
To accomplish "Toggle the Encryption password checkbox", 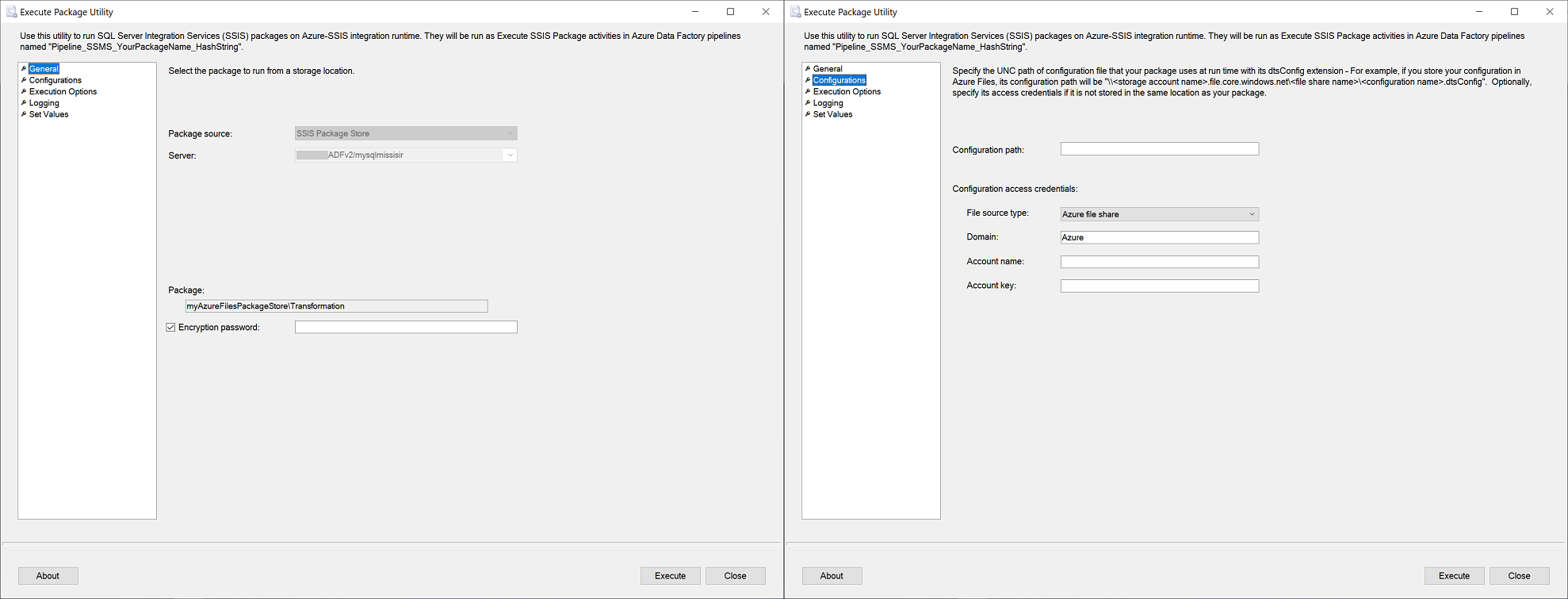I will (170, 327).
